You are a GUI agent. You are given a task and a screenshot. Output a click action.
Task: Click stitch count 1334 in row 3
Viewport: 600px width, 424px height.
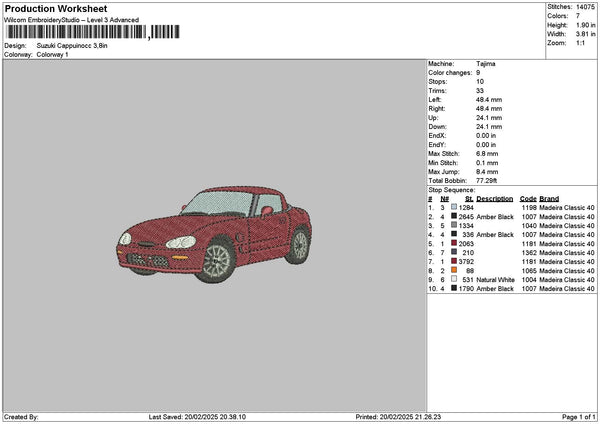pyautogui.click(x=466, y=226)
